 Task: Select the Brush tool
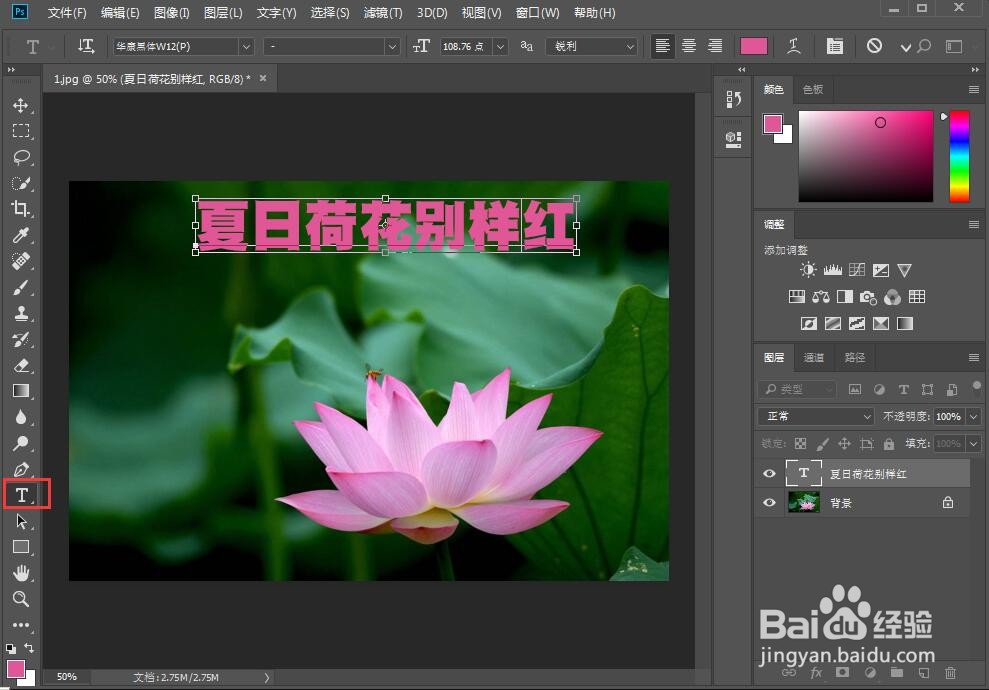[x=21, y=287]
